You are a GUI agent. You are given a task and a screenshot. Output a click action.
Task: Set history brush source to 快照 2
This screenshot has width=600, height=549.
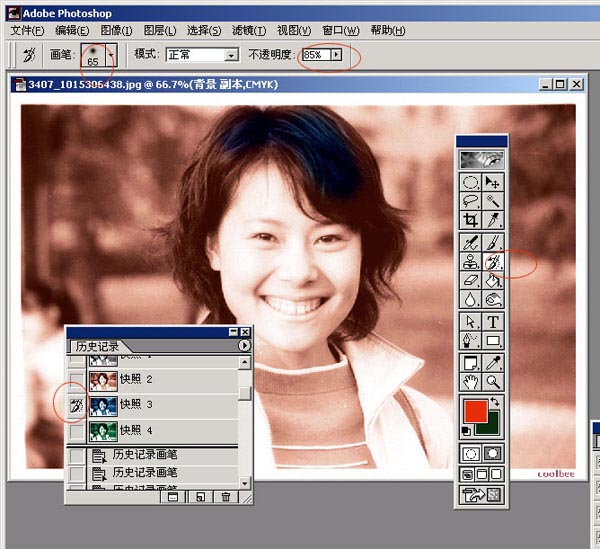pyautogui.click(x=76, y=380)
